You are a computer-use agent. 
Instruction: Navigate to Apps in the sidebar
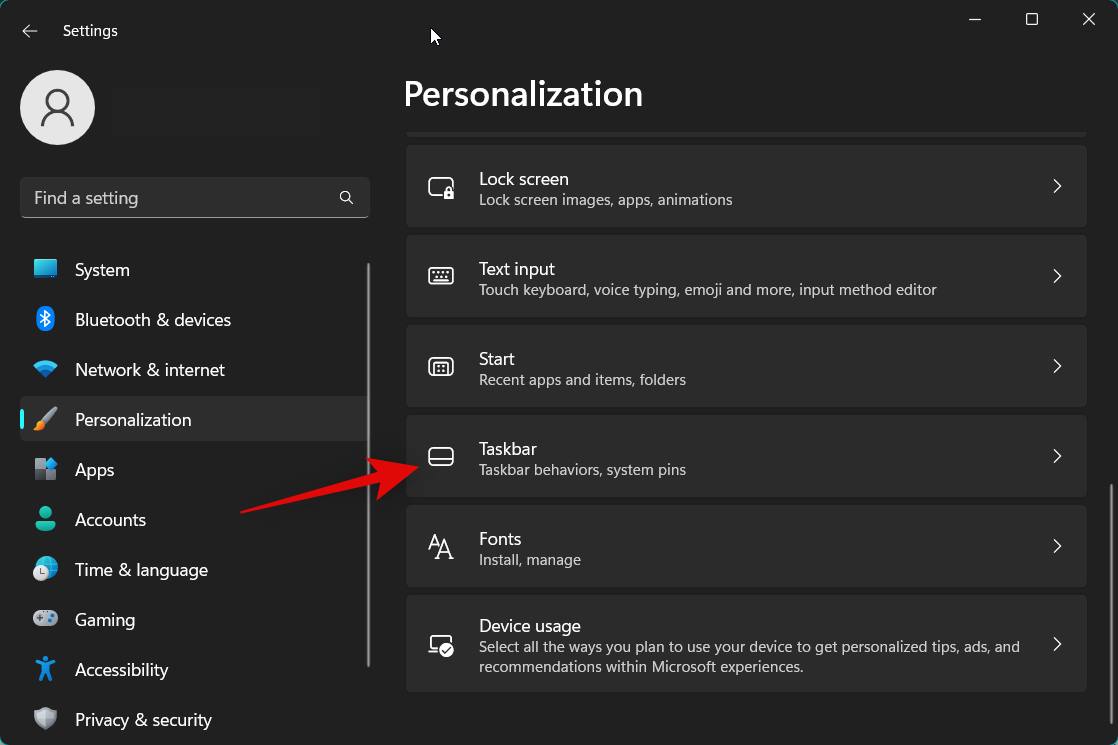point(94,469)
